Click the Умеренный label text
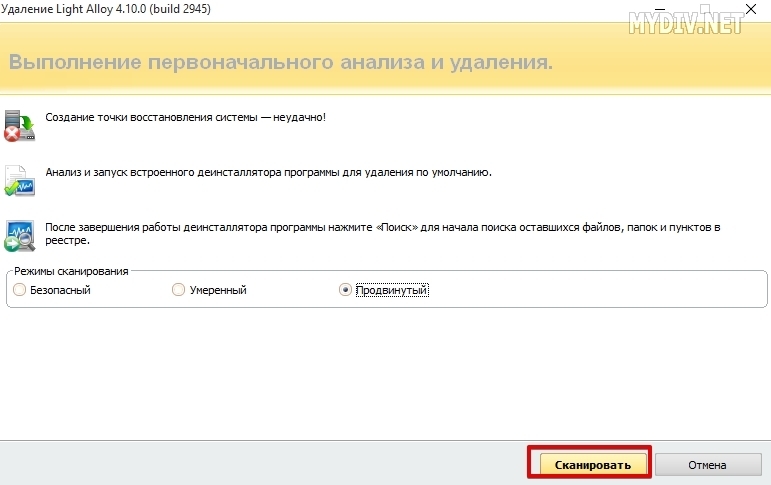This screenshot has height=485, width=771. click(x=218, y=290)
